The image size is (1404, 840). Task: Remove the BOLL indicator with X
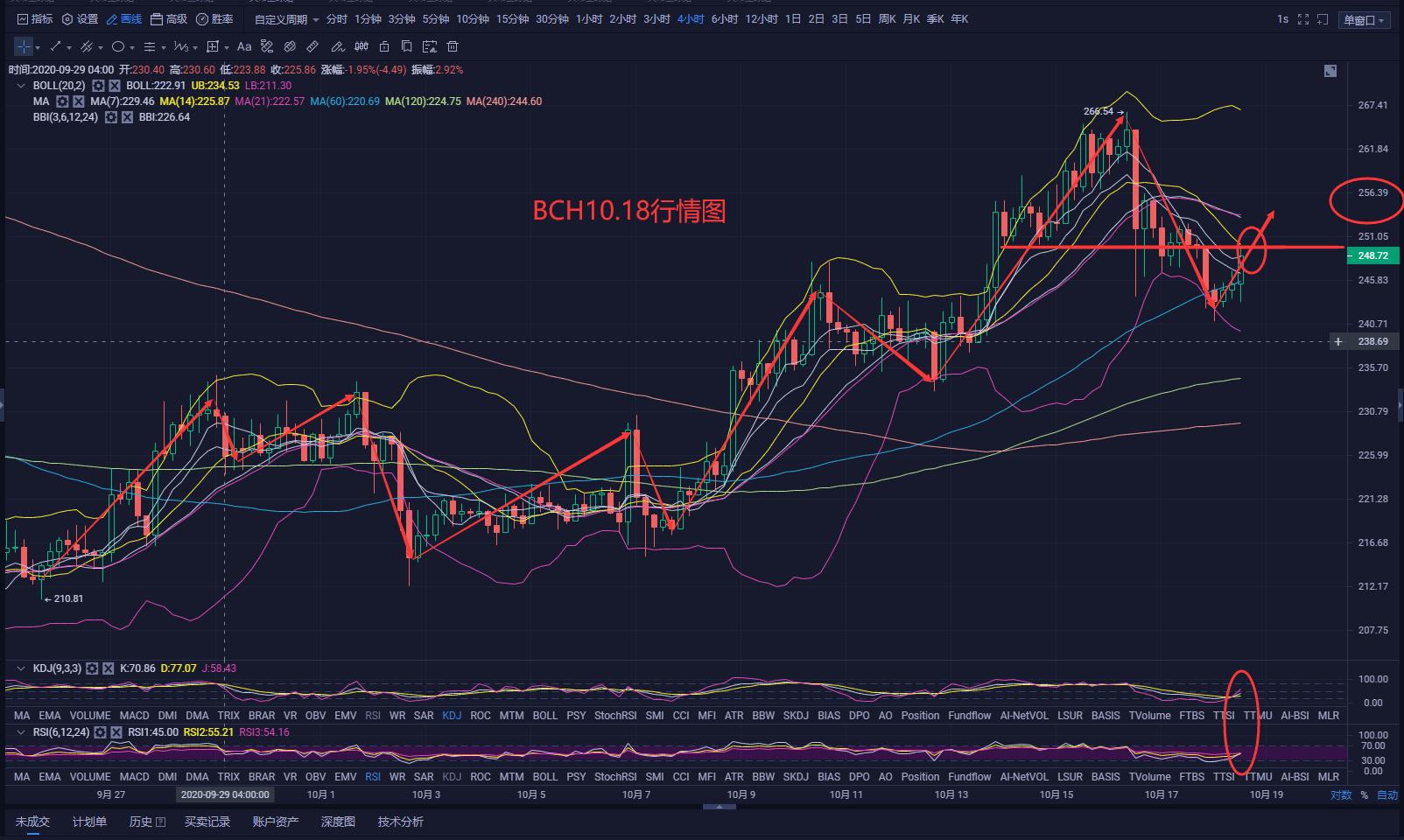[x=114, y=86]
